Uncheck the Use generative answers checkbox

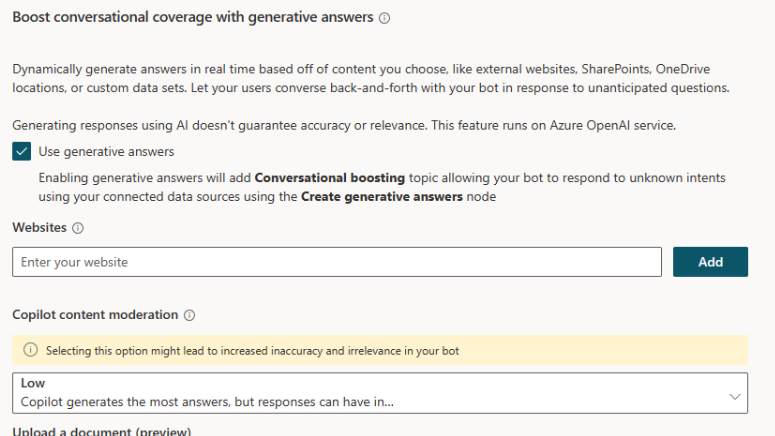pos(21,152)
